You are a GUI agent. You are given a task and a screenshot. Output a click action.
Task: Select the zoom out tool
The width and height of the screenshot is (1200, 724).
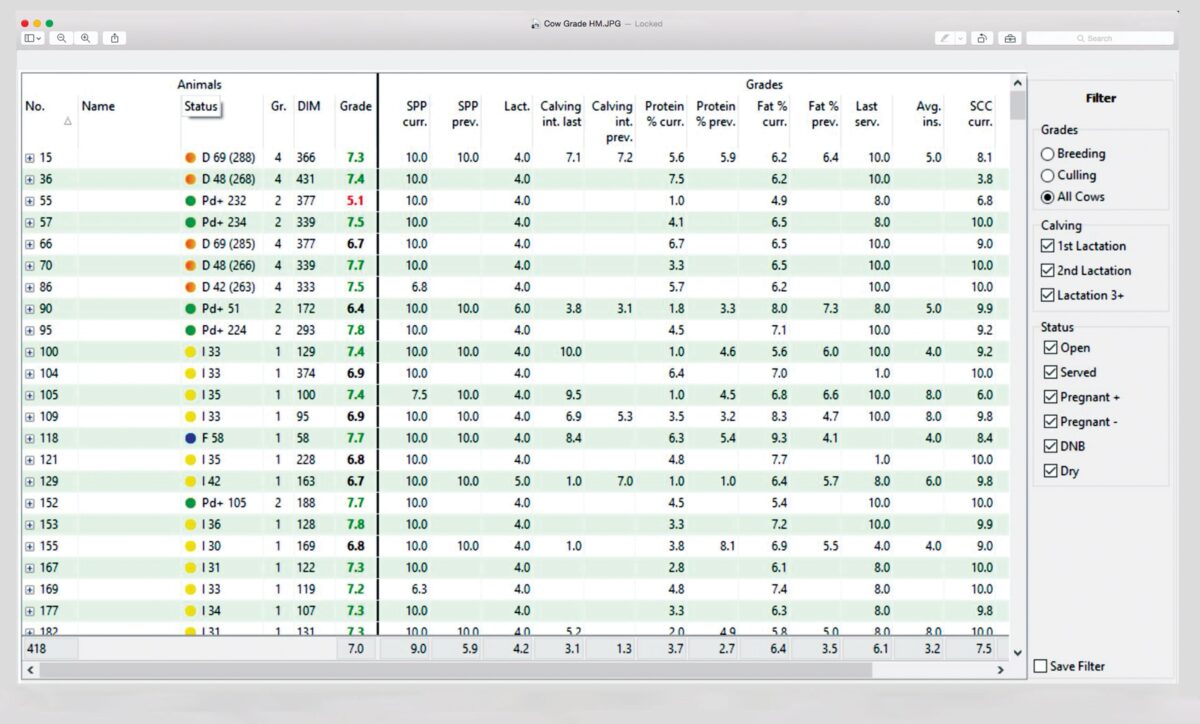pyautogui.click(x=62, y=38)
